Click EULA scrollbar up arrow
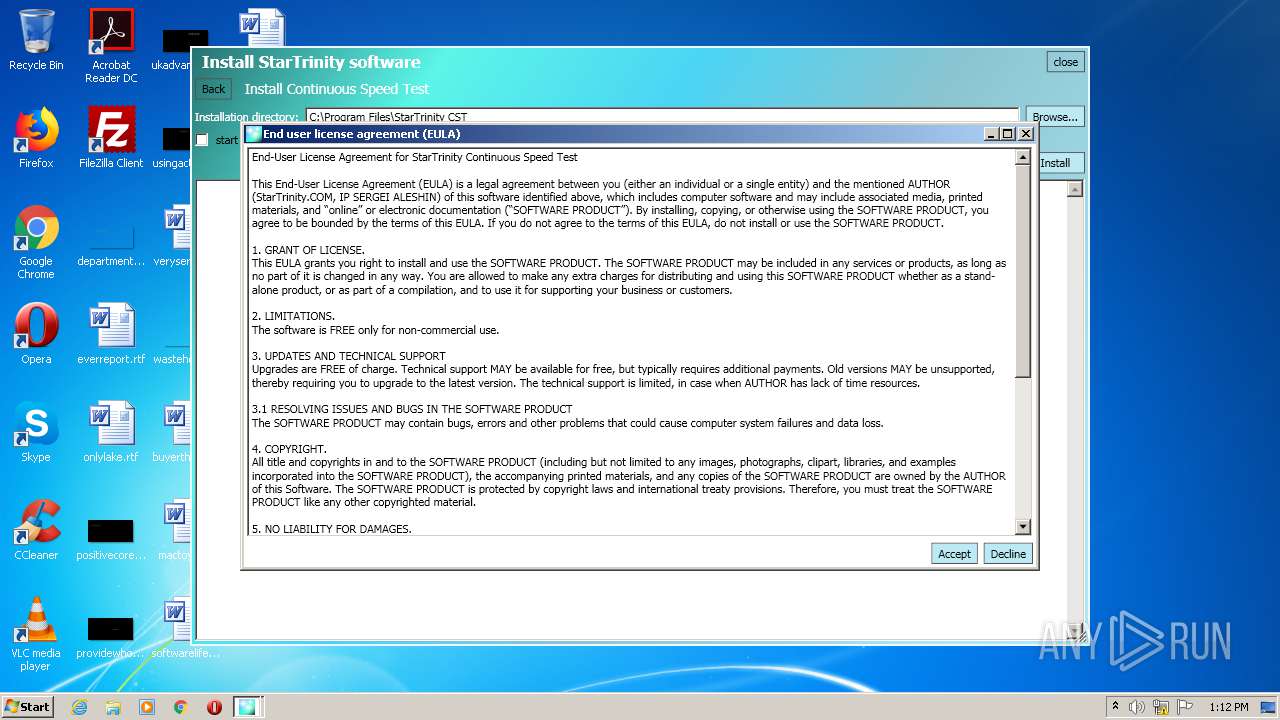This screenshot has width=1280, height=720. coord(1022,157)
